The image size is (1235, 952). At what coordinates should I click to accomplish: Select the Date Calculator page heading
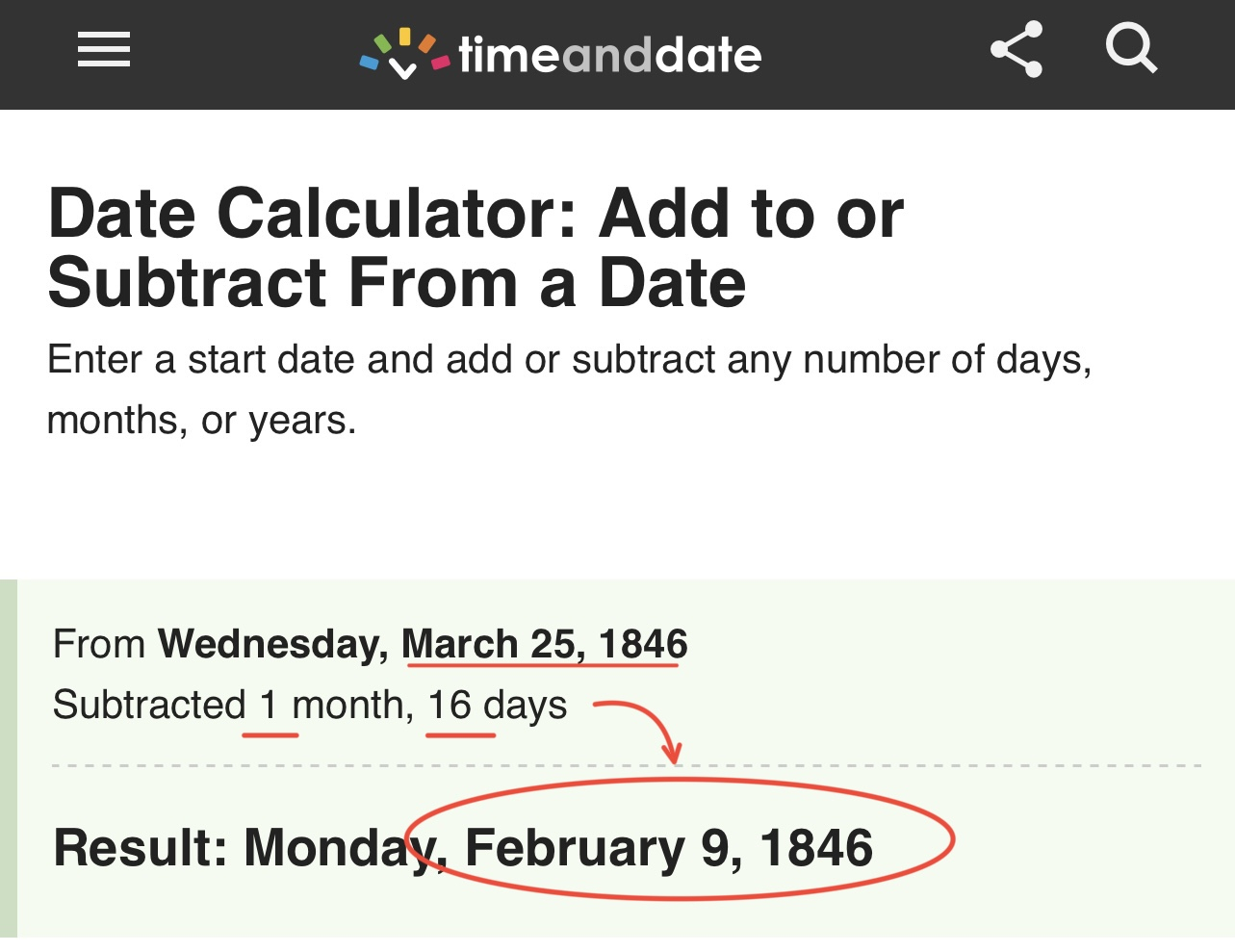point(476,247)
